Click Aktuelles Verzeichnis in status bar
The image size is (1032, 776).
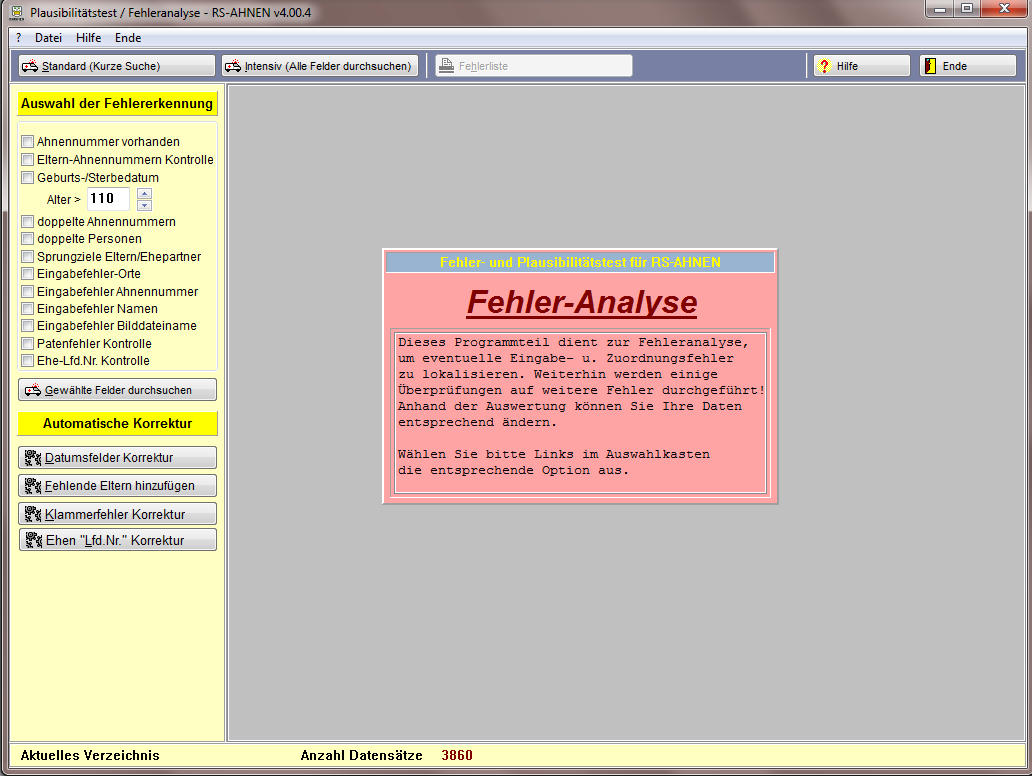(x=90, y=756)
